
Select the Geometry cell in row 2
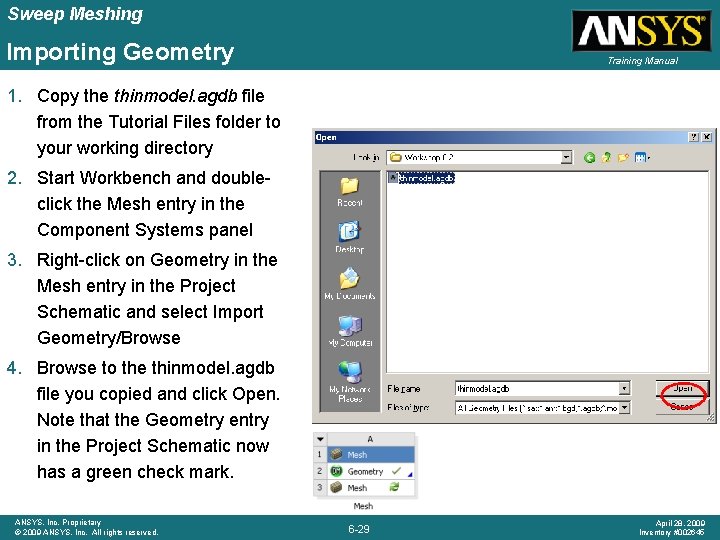click(x=371, y=471)
